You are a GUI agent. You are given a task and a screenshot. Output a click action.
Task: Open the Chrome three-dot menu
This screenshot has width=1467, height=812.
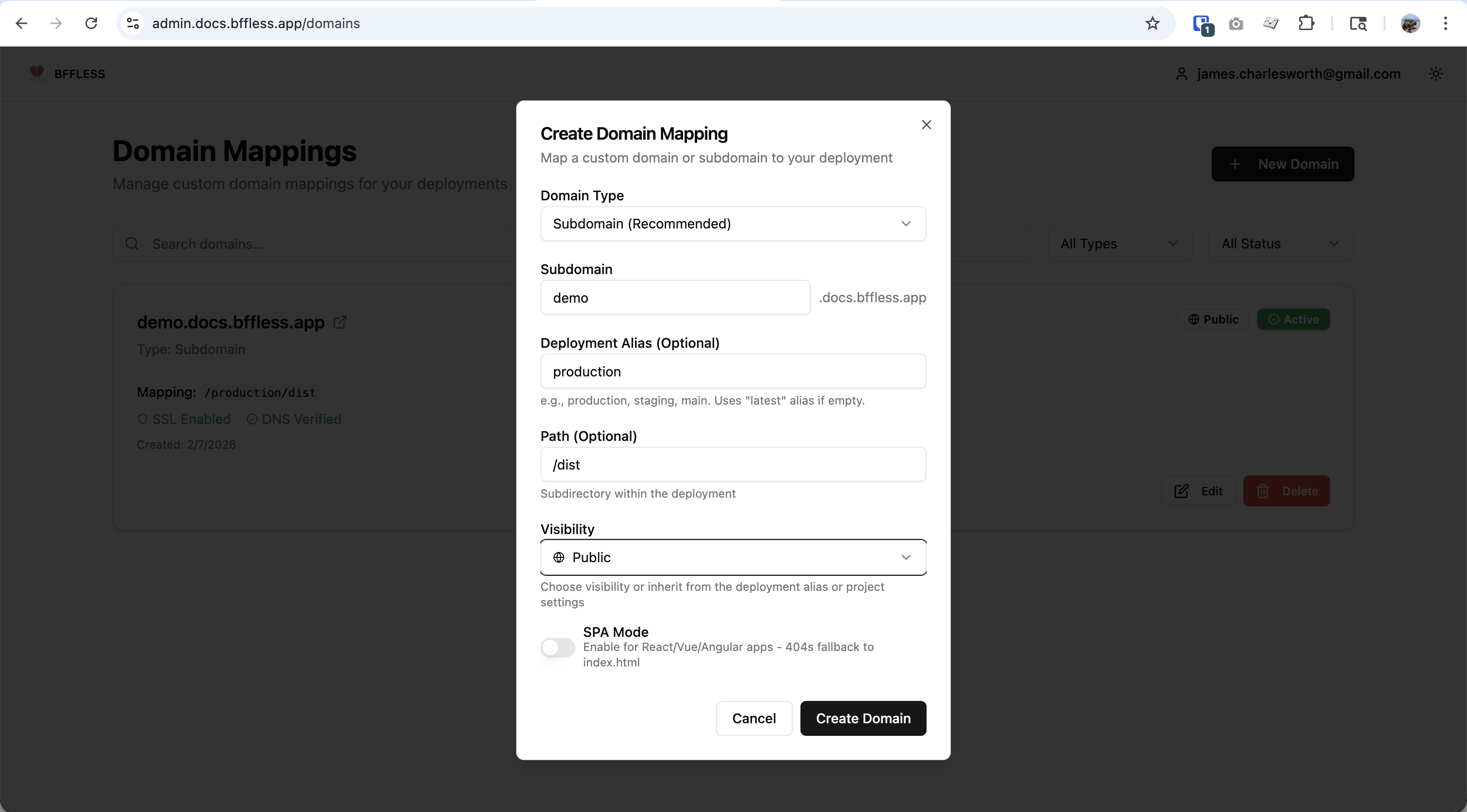pyautogui.click(x=1445, y=23)
